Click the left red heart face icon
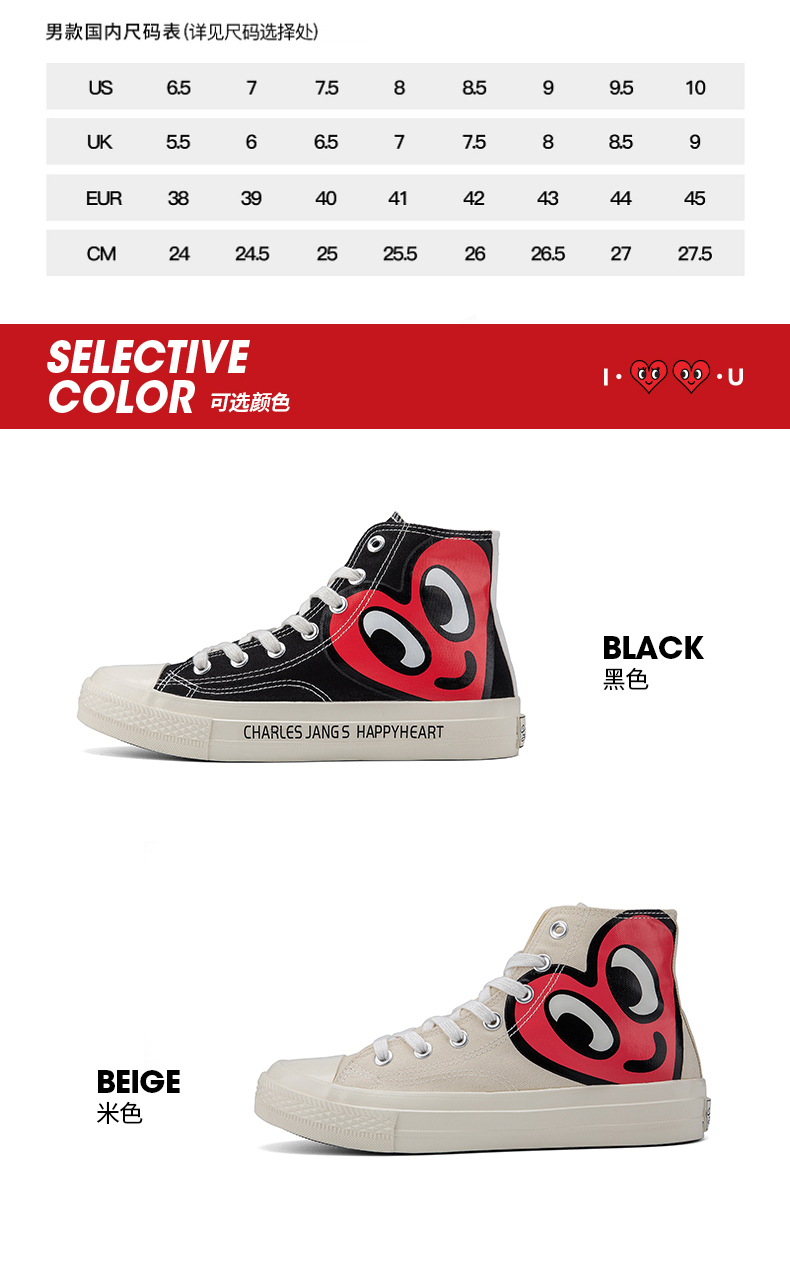 [x=649, y=377]
